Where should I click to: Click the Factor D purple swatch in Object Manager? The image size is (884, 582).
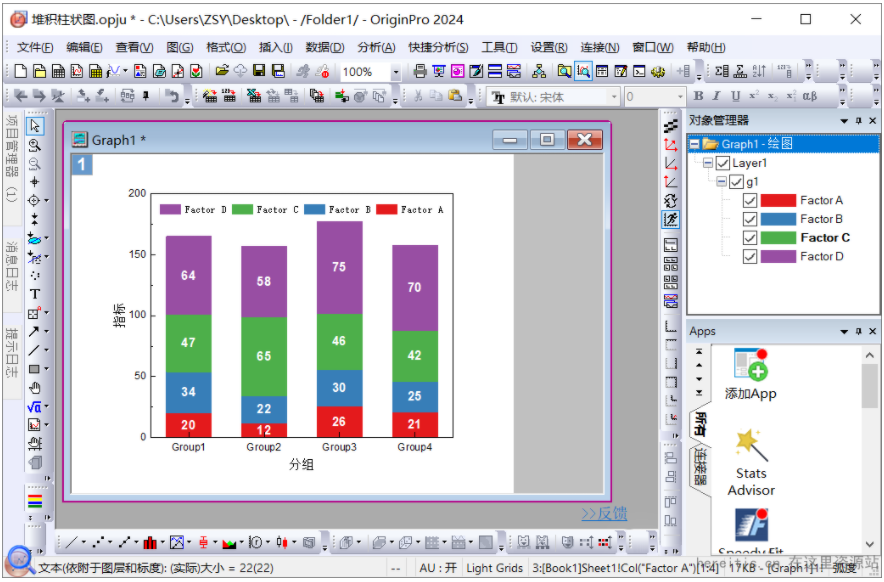point(778,257)
